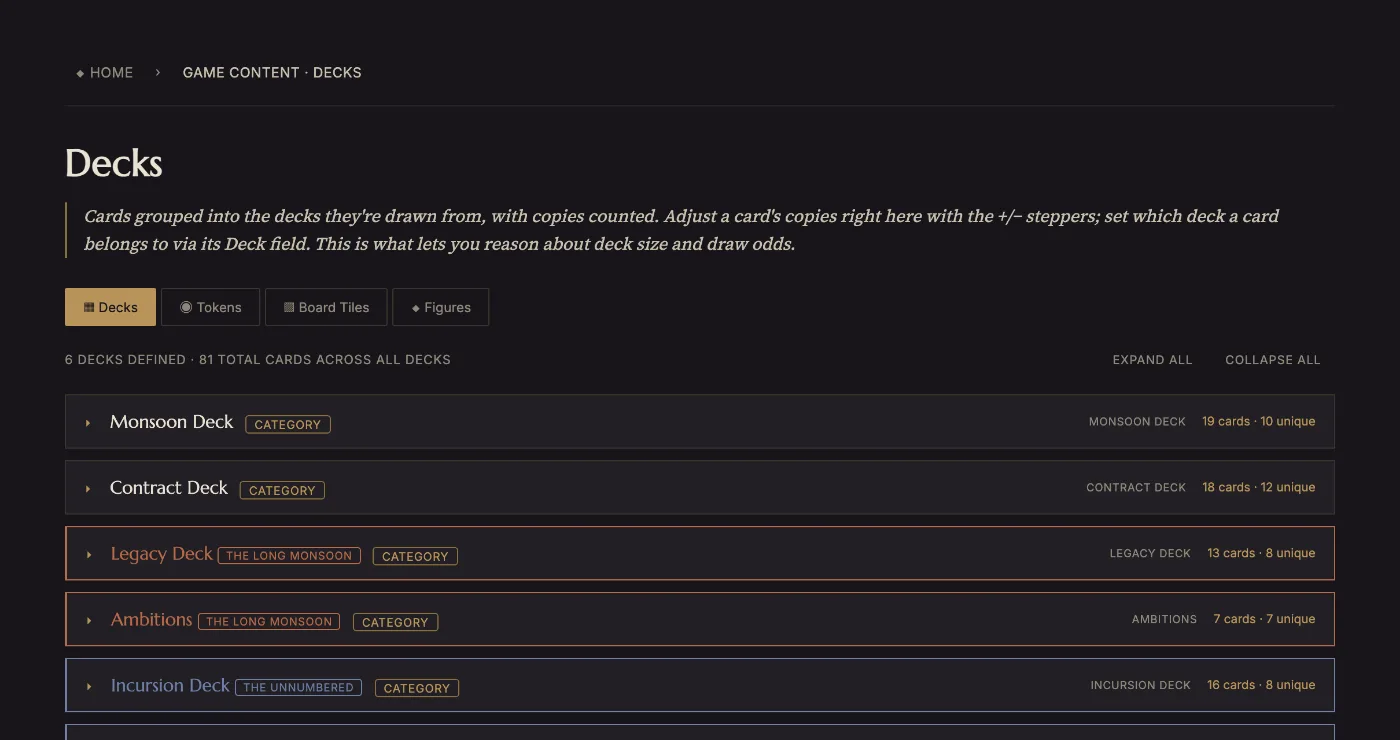Expand the Ambitions deck arrow

(x=89, y=621)
